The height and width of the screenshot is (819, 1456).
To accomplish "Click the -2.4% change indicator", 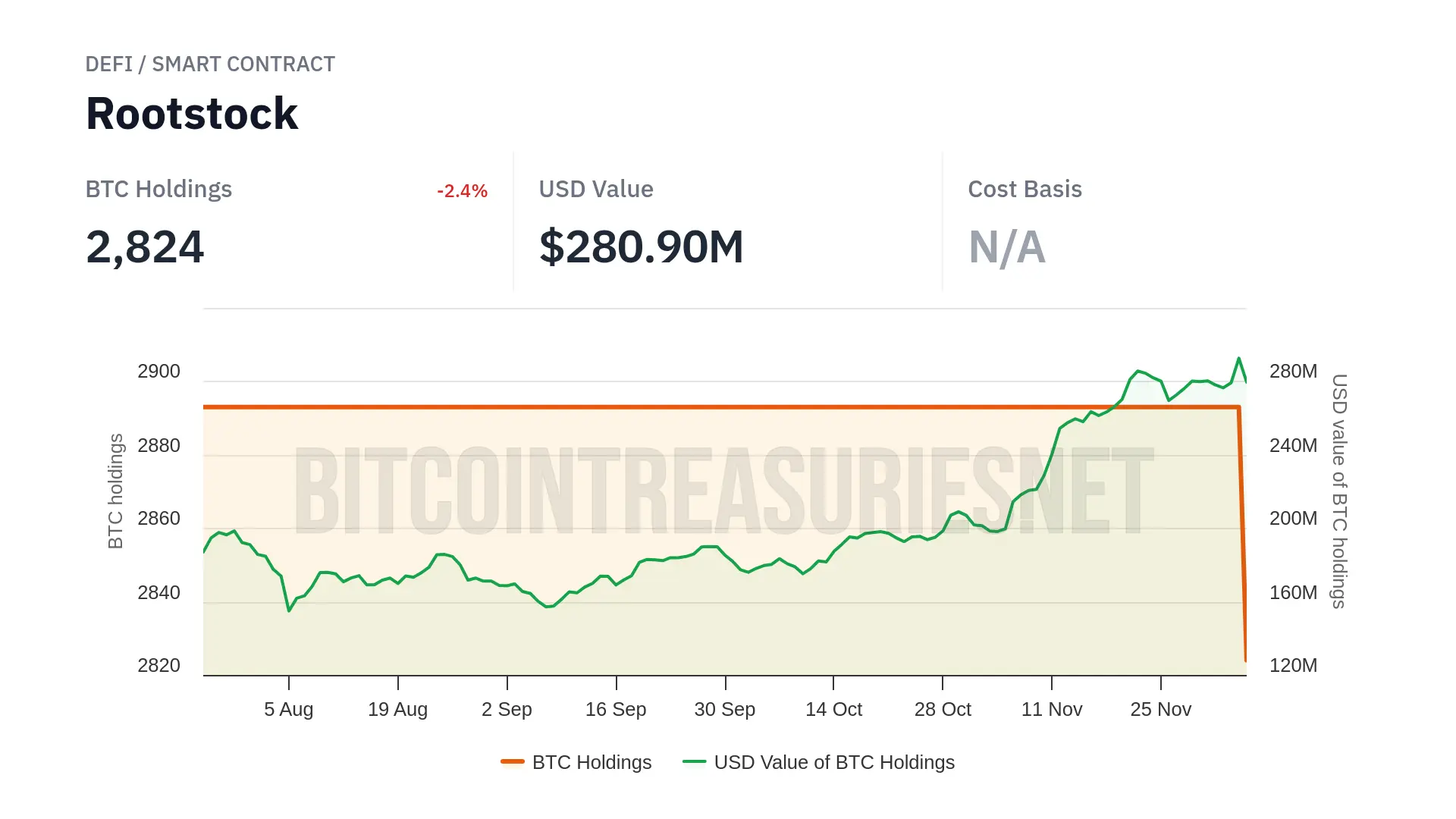I will (x=462, y=191).
